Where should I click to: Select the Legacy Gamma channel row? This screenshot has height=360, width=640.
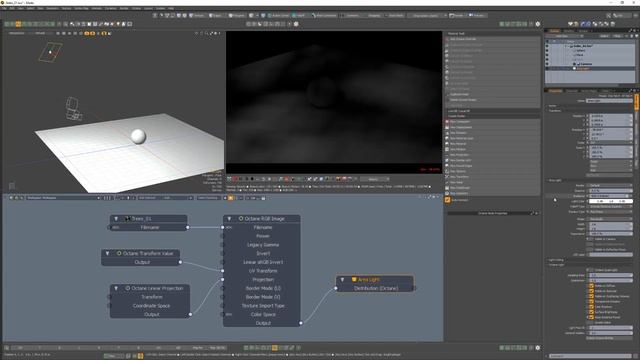[263, 244]
